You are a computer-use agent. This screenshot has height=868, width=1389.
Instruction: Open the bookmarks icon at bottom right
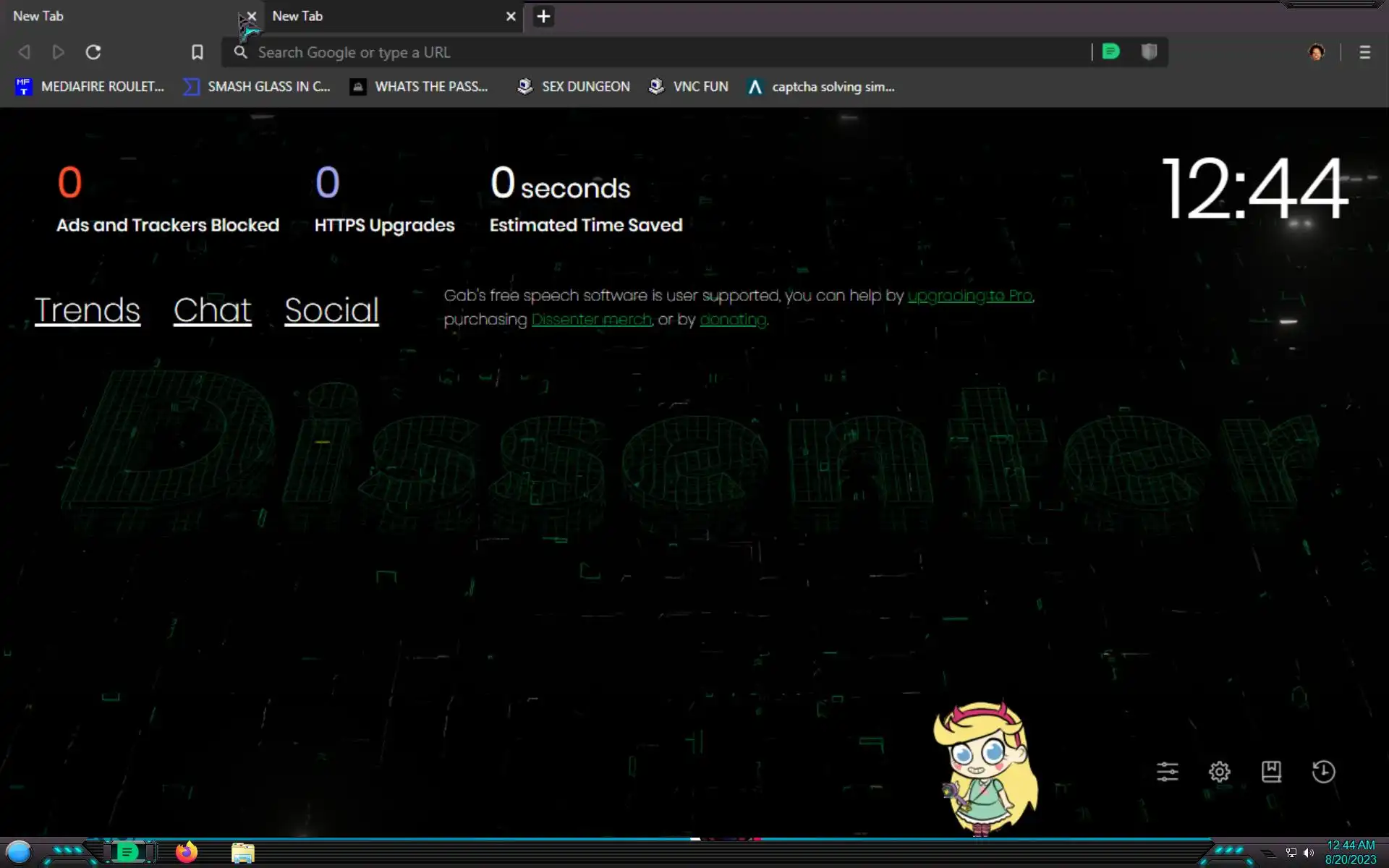[1271, 772]
